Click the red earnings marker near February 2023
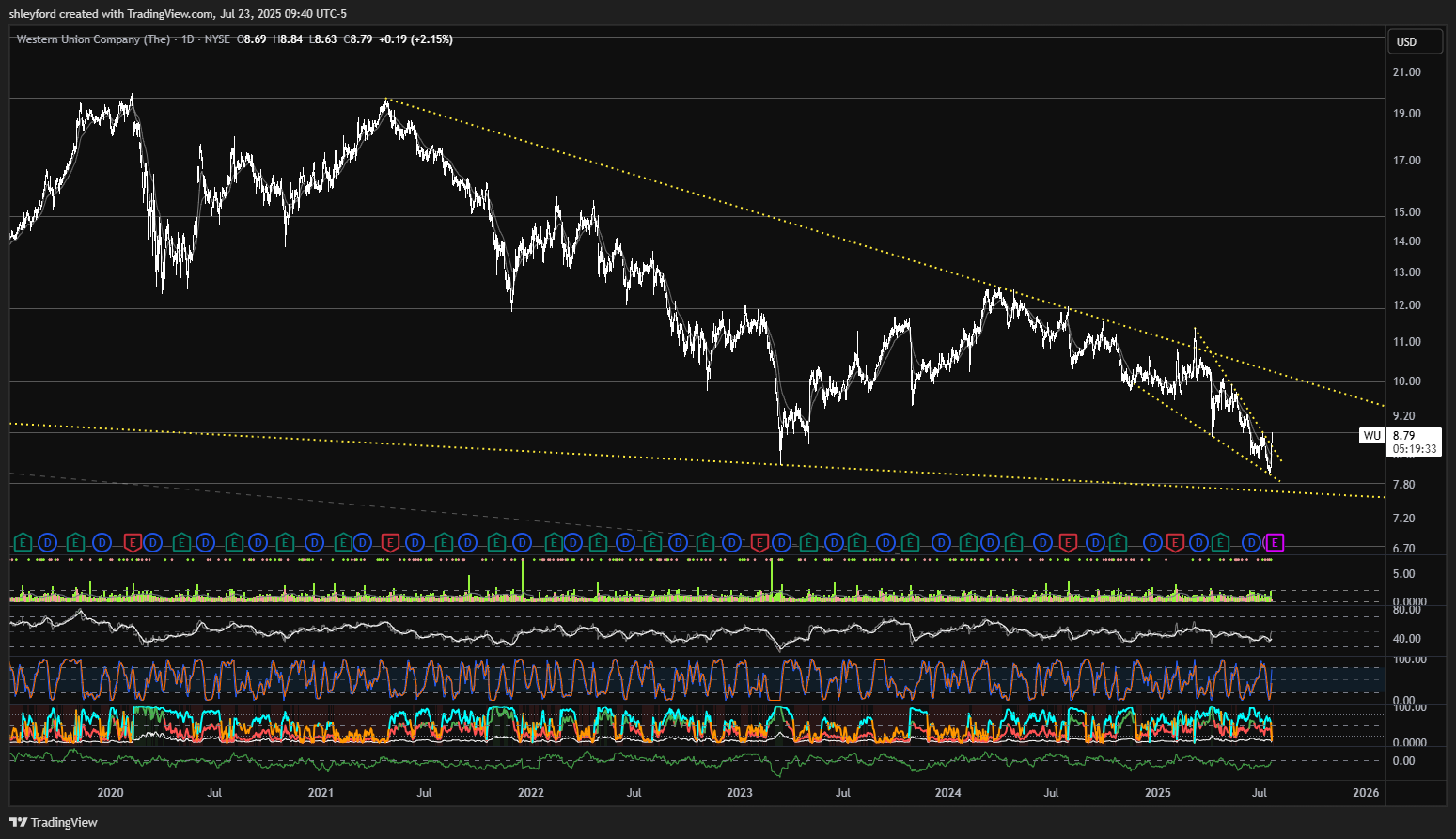The image size is (1456, 839). tap(759, 542)
